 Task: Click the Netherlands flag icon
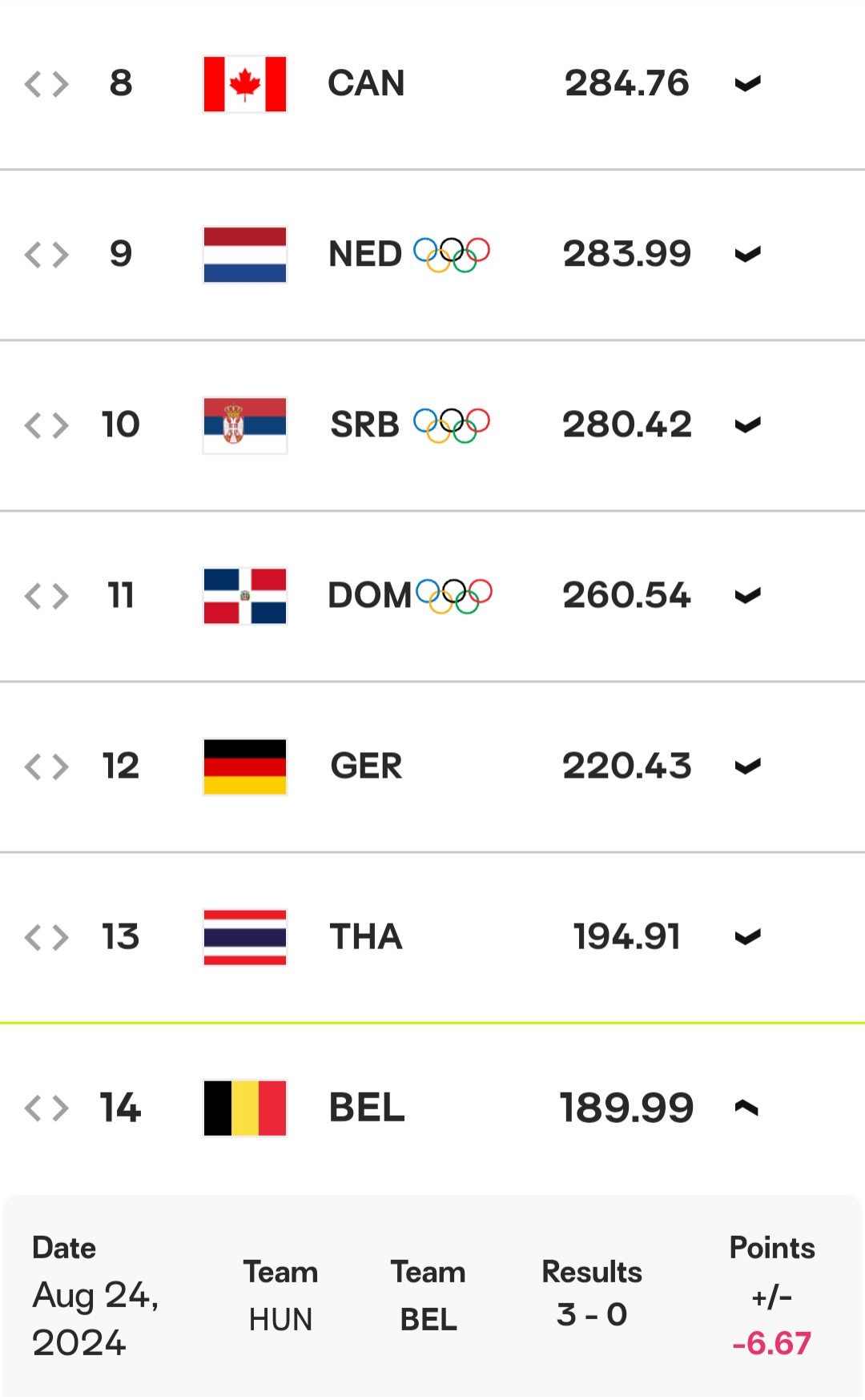245,255
